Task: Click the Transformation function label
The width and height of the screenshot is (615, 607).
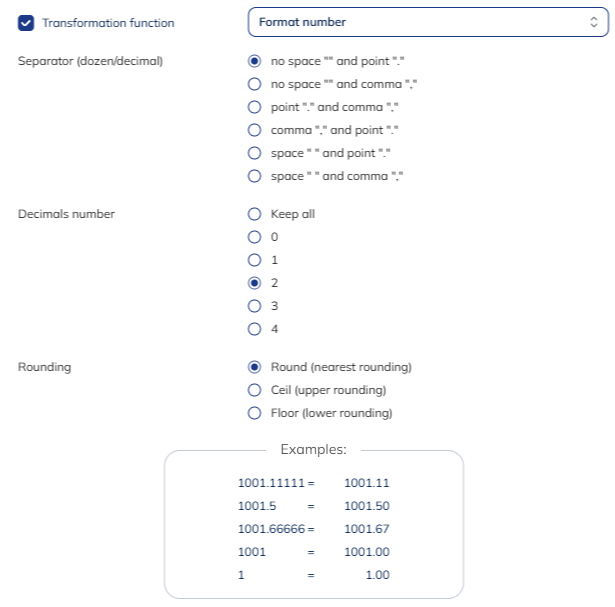Action: pyautogui.click(x=108, y=22)
